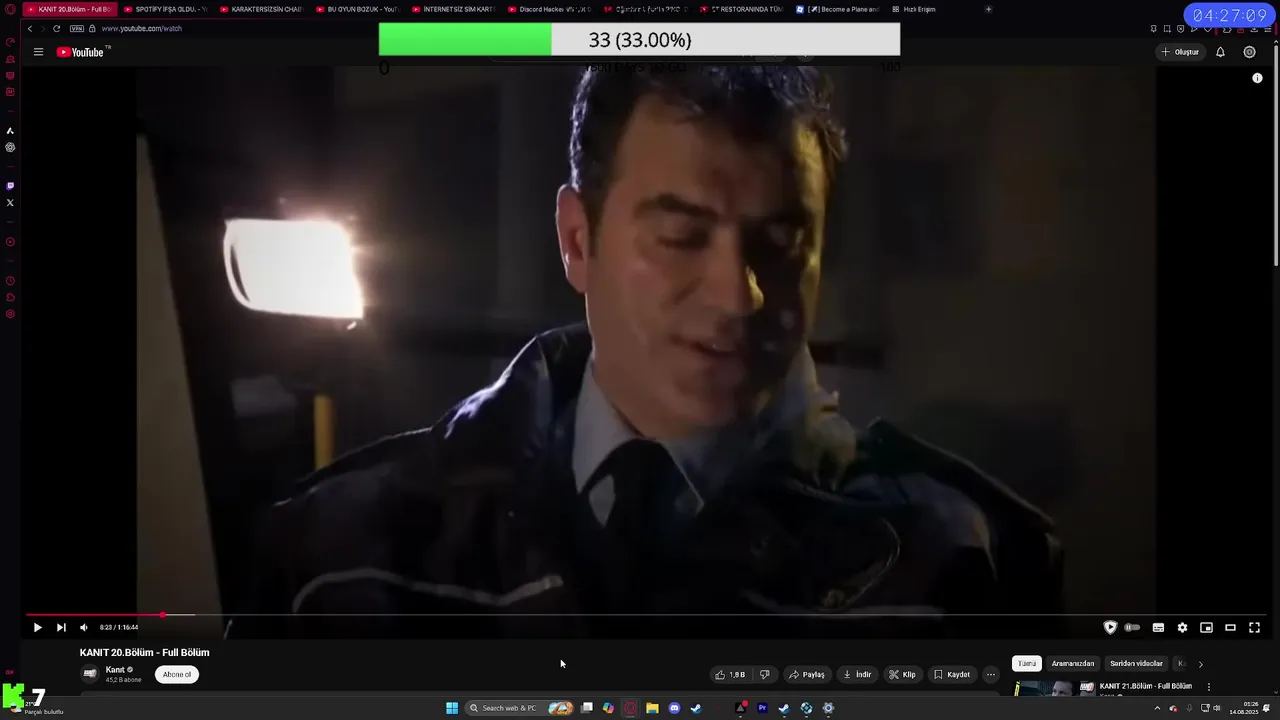The image size is (1280, 720).
Task: Open video player settings gear
Action: [1182, 628]
